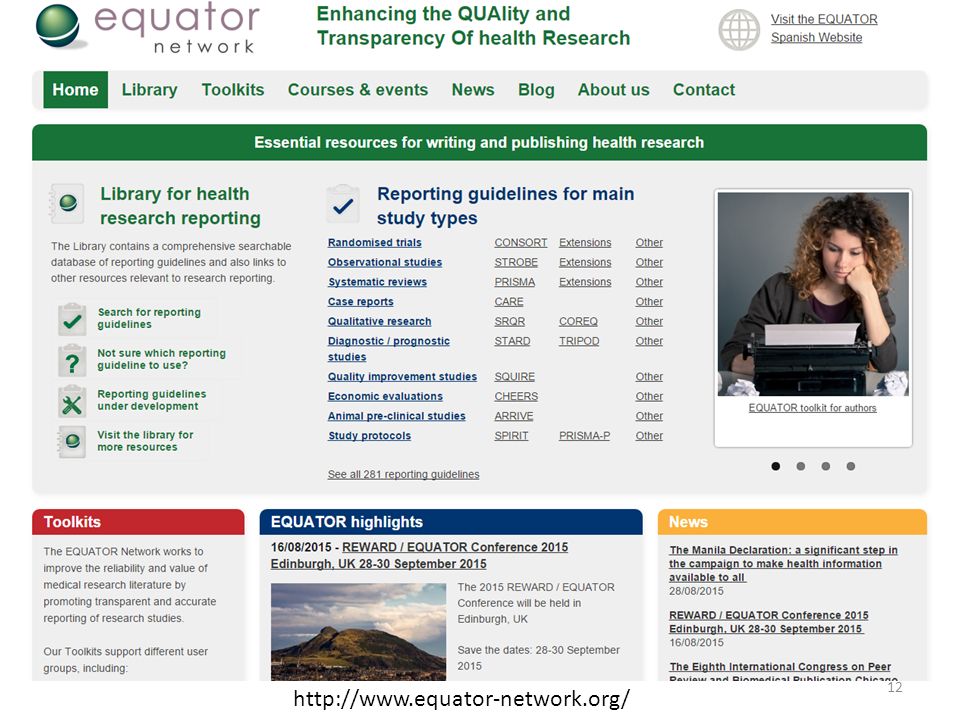960x720 pixels.
Task: Click the STARD guideline link
Action: click(x=512, y=341)
